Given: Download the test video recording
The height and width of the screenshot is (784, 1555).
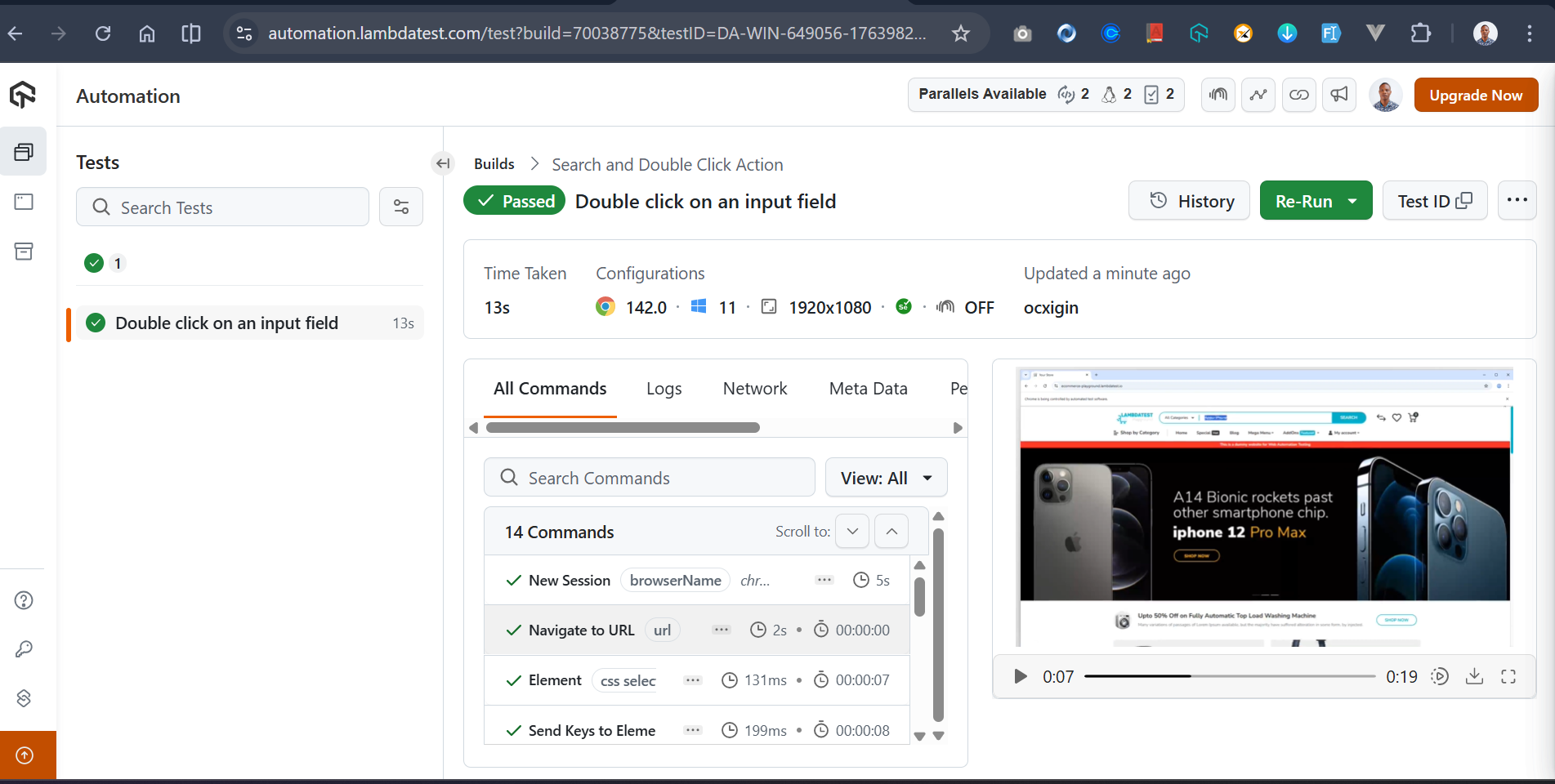Looking at the screenshot, I should pyautogui.click(x=1474, y=676).
